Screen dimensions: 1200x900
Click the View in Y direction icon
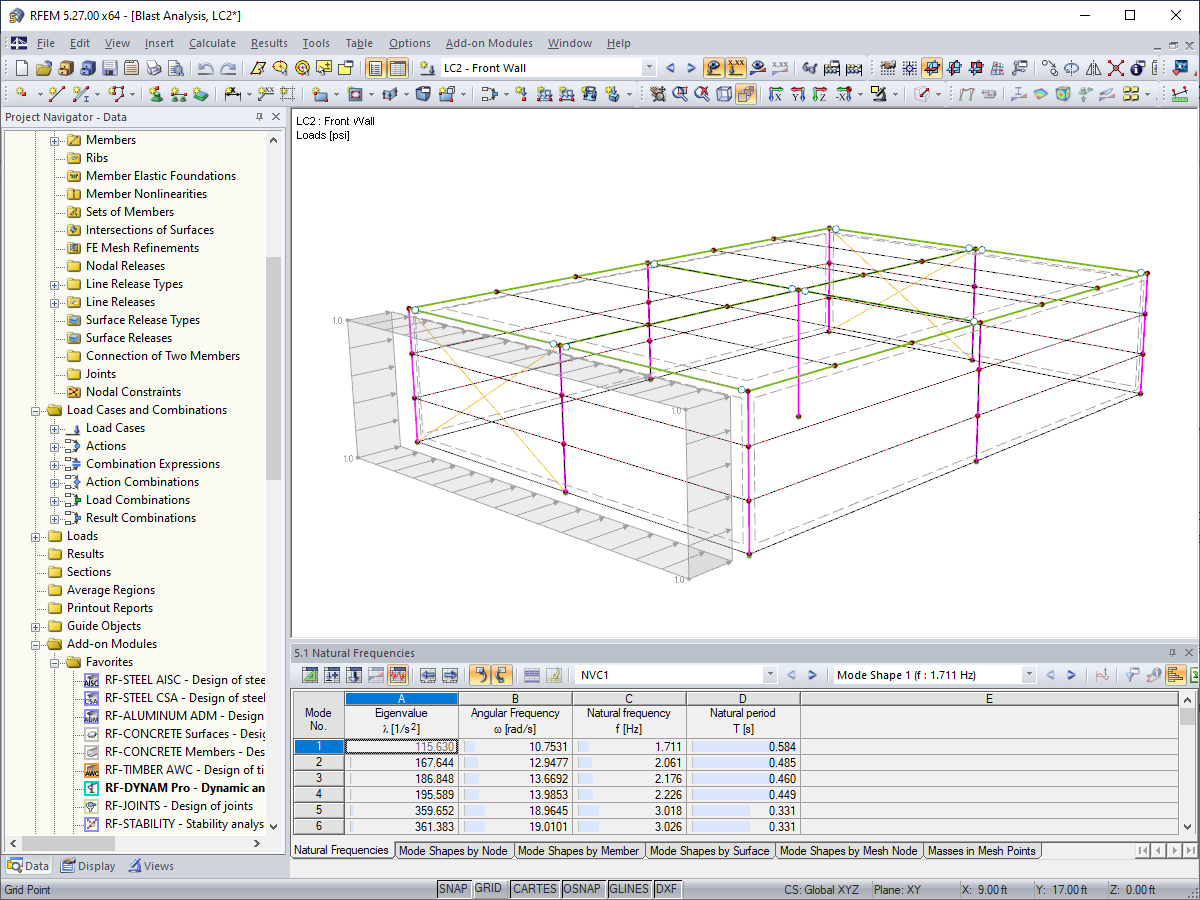click(797, 94)
